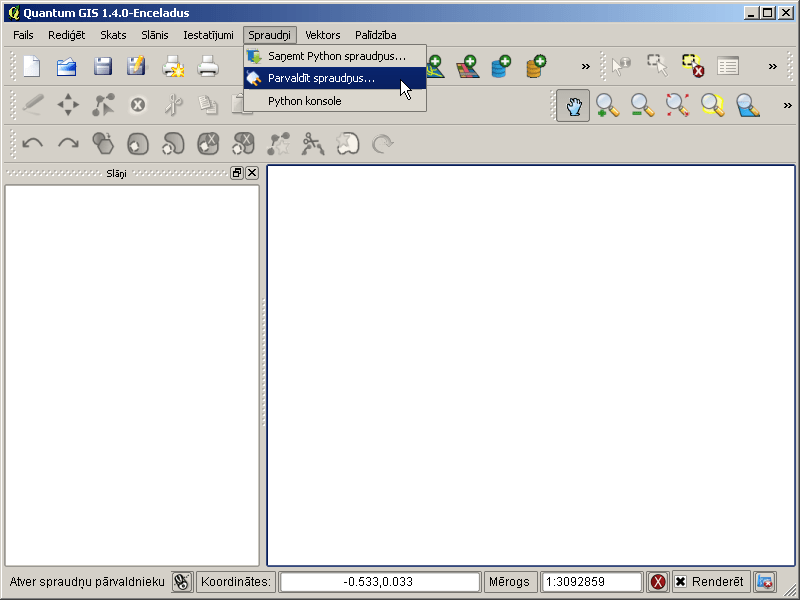The height and width of the screenshot is (600, 800).
Task: Select Delete Ring tool icon
Action: click(x=208, y=144)
